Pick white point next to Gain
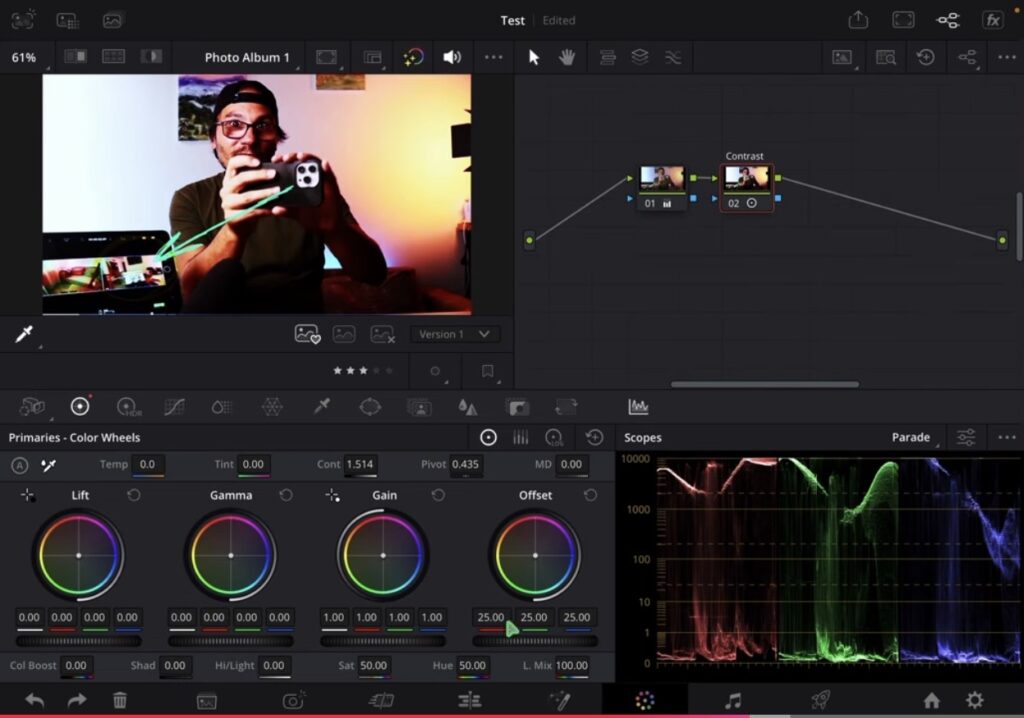 (332, 495)
